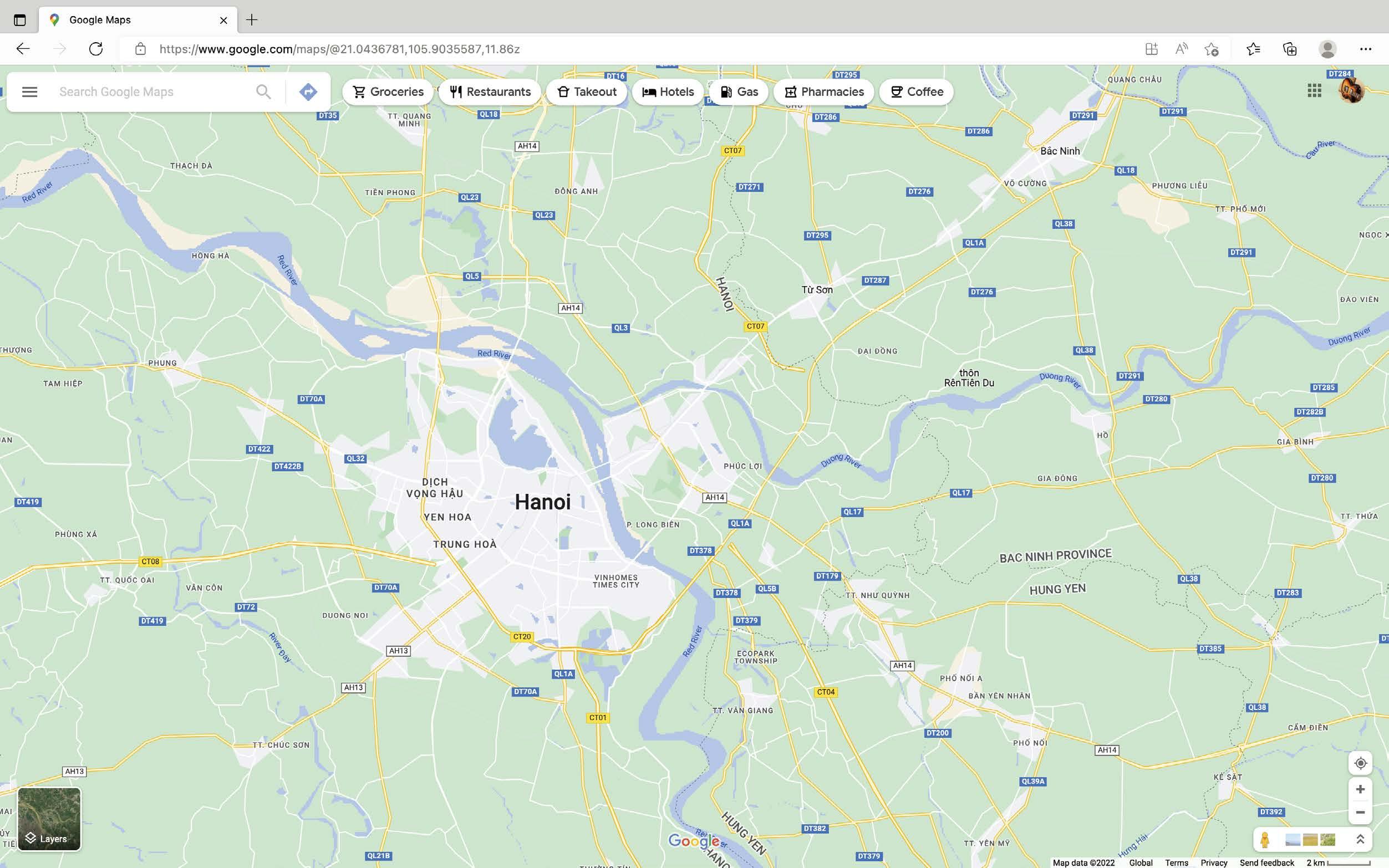Expand the imagery strip with double chevron
The width and height of the screenshot is (1389, 868).
(x=1360, y=839)
